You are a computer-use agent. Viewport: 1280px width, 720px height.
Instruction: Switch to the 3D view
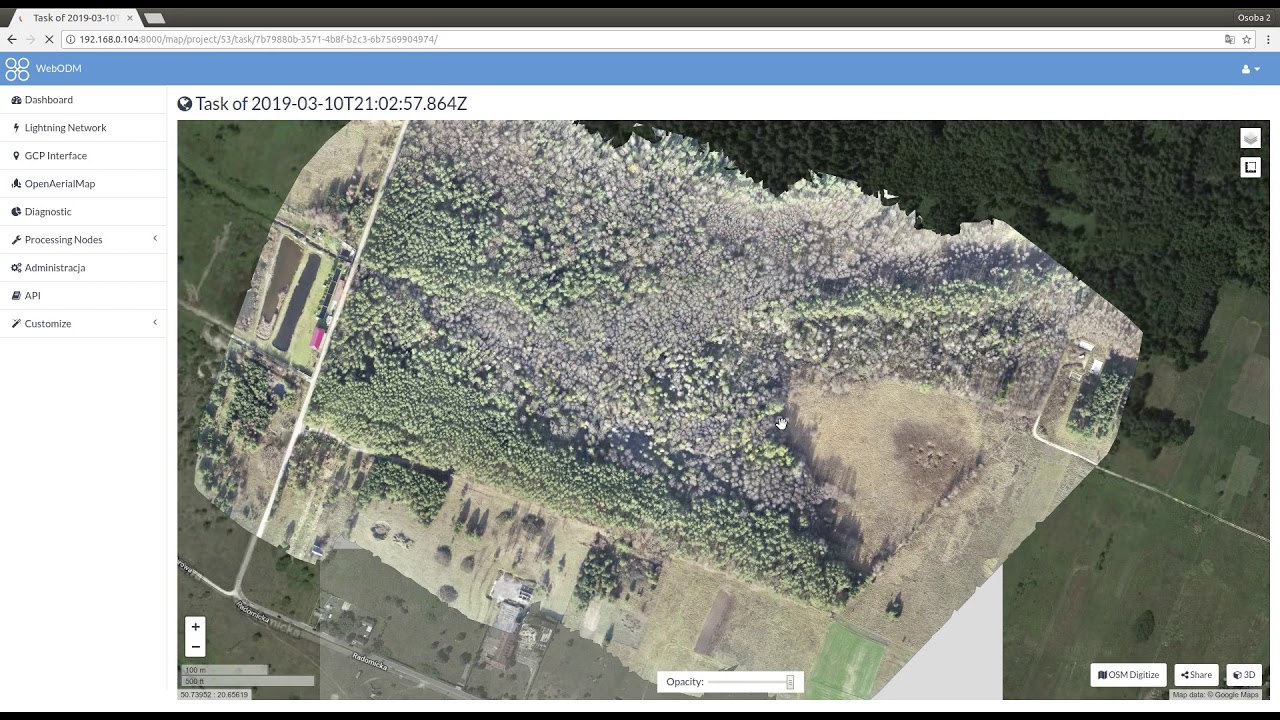point(1244,675)
